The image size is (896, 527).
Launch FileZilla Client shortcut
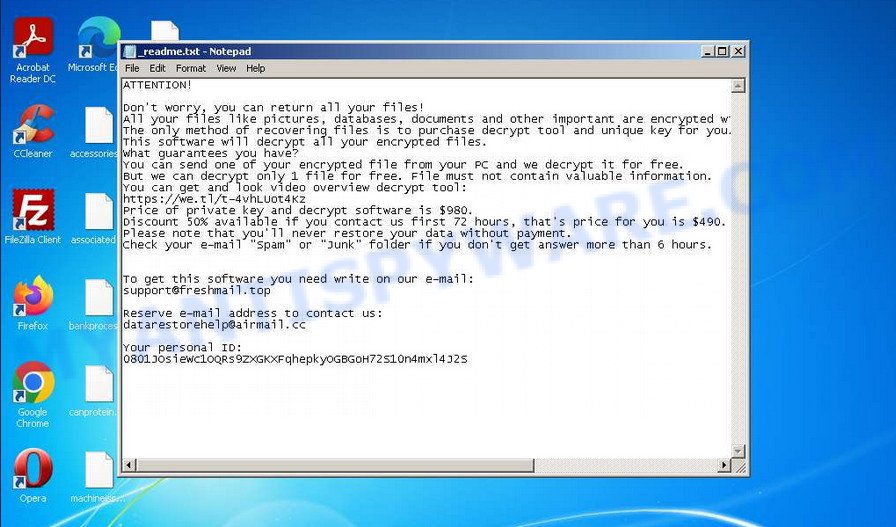coord(33,217)
